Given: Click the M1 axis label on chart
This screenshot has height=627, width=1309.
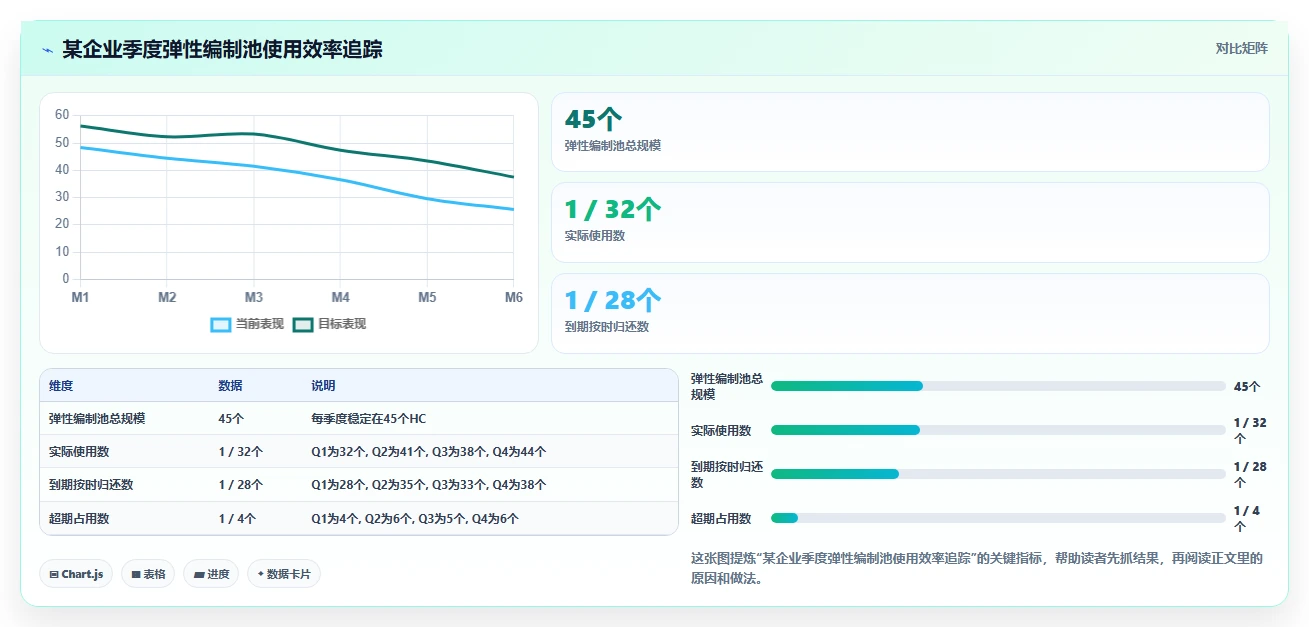Looking at the screenshot, I should (80, 298).
